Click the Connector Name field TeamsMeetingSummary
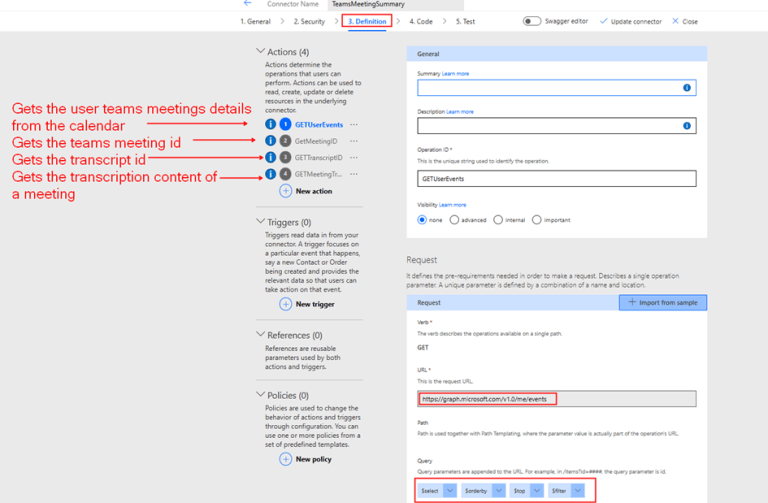This screenshot has height=503, width=768. [x=396, y=4]
